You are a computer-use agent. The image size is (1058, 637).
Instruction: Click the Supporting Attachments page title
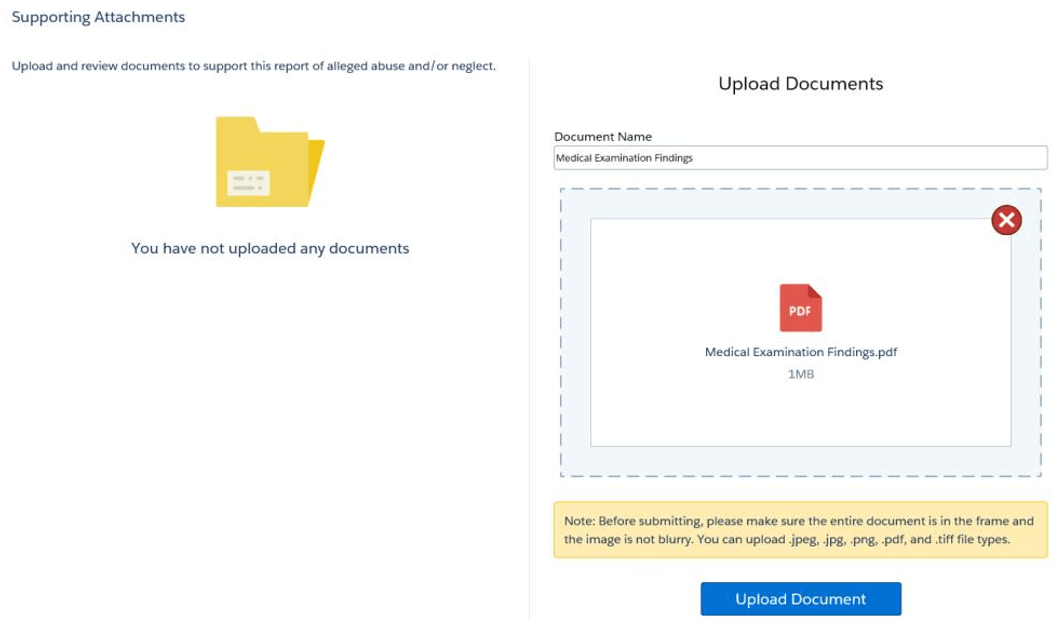(x=98, y=17)
